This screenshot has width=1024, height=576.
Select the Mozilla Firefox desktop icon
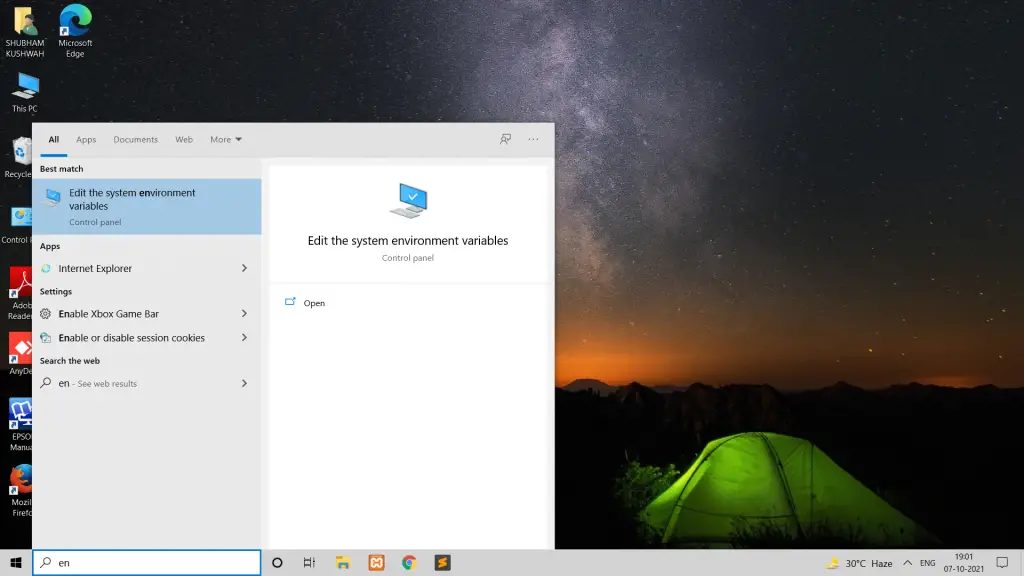pos(20,490)
